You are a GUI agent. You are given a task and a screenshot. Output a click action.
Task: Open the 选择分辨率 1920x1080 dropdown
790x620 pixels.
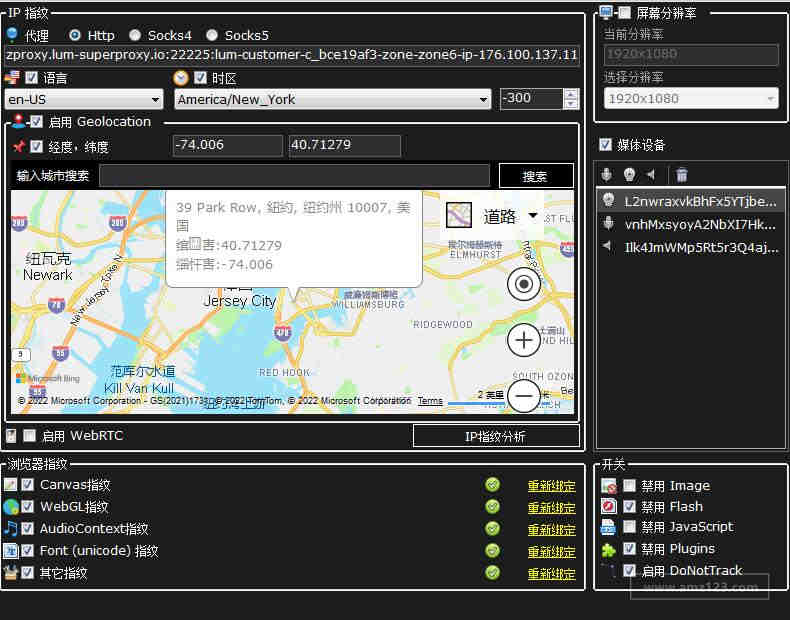[x=691, y=98]
